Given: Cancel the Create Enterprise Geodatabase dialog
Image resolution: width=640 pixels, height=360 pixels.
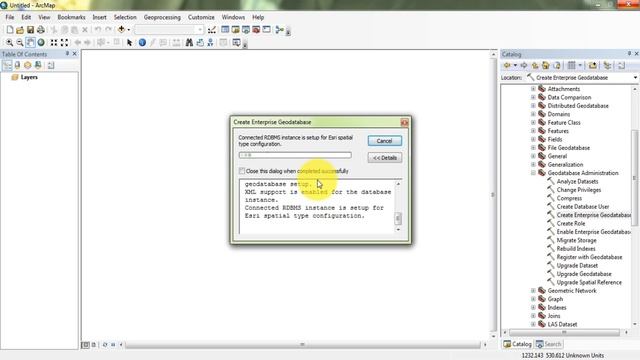Looking at the screenshot, I should coord(384,141).
